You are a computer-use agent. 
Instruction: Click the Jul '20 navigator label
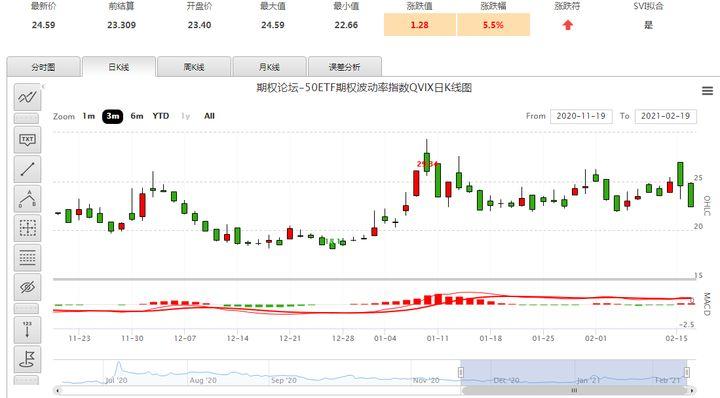tap(116, 380)
